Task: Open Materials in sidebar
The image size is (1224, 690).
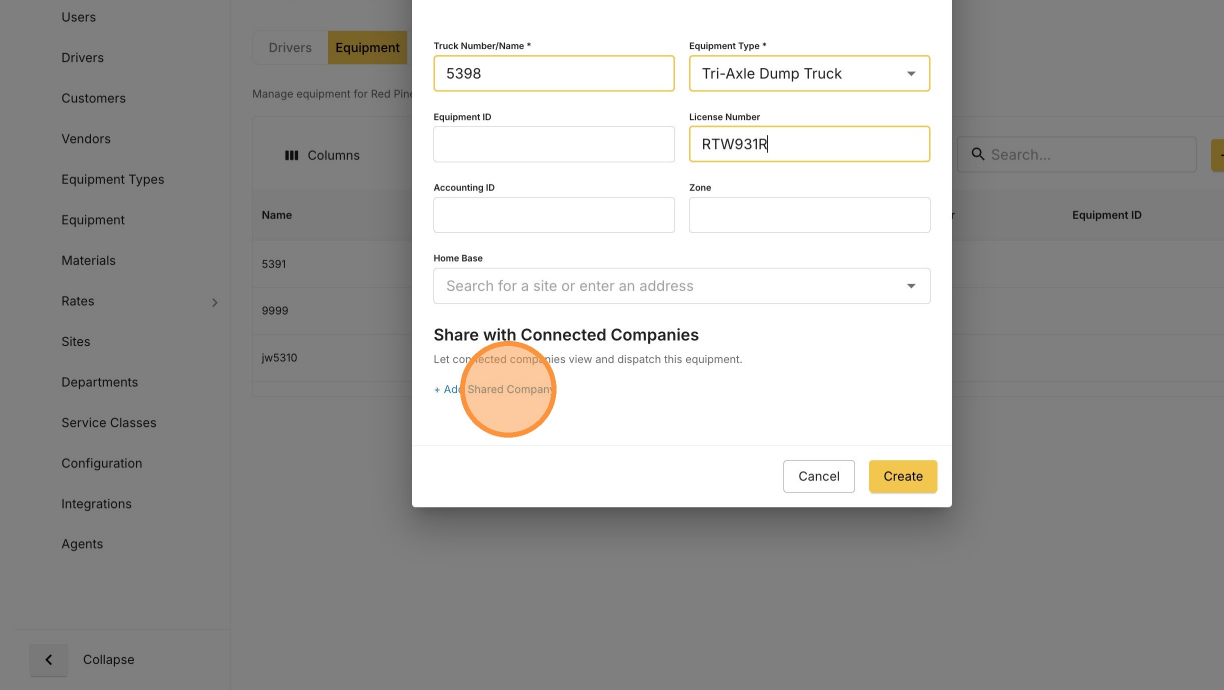Action: point(88,261)
